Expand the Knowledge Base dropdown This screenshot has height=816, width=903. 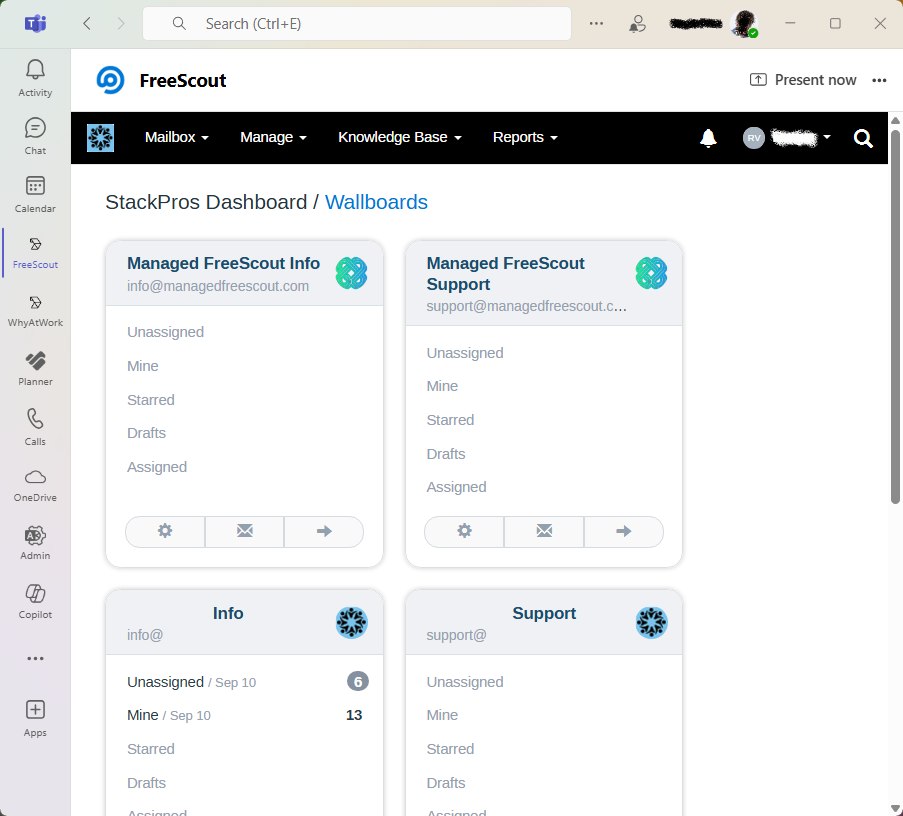coord(399,137)
